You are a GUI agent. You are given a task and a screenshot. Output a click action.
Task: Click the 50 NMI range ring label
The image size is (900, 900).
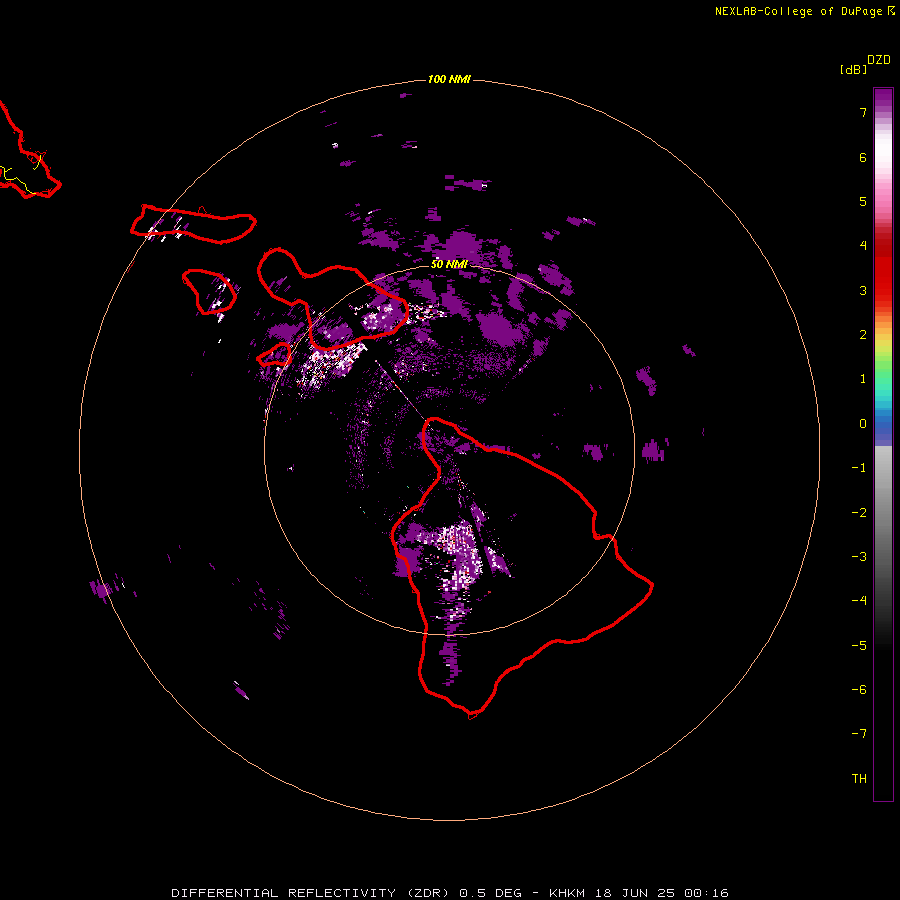tap(449, 264)
